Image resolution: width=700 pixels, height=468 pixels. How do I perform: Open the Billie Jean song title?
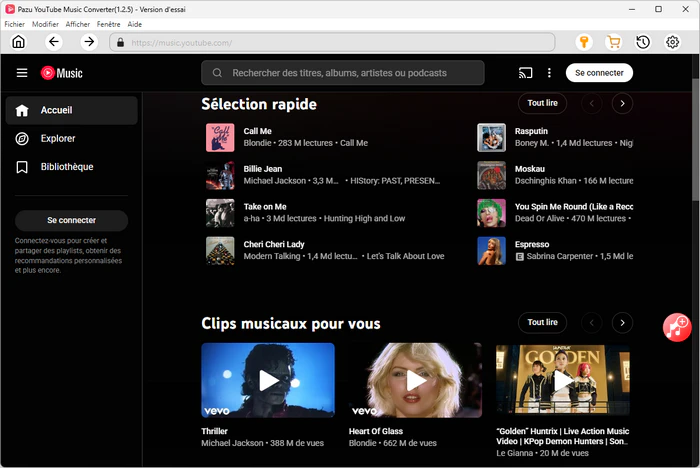click(x=263, y=169)
